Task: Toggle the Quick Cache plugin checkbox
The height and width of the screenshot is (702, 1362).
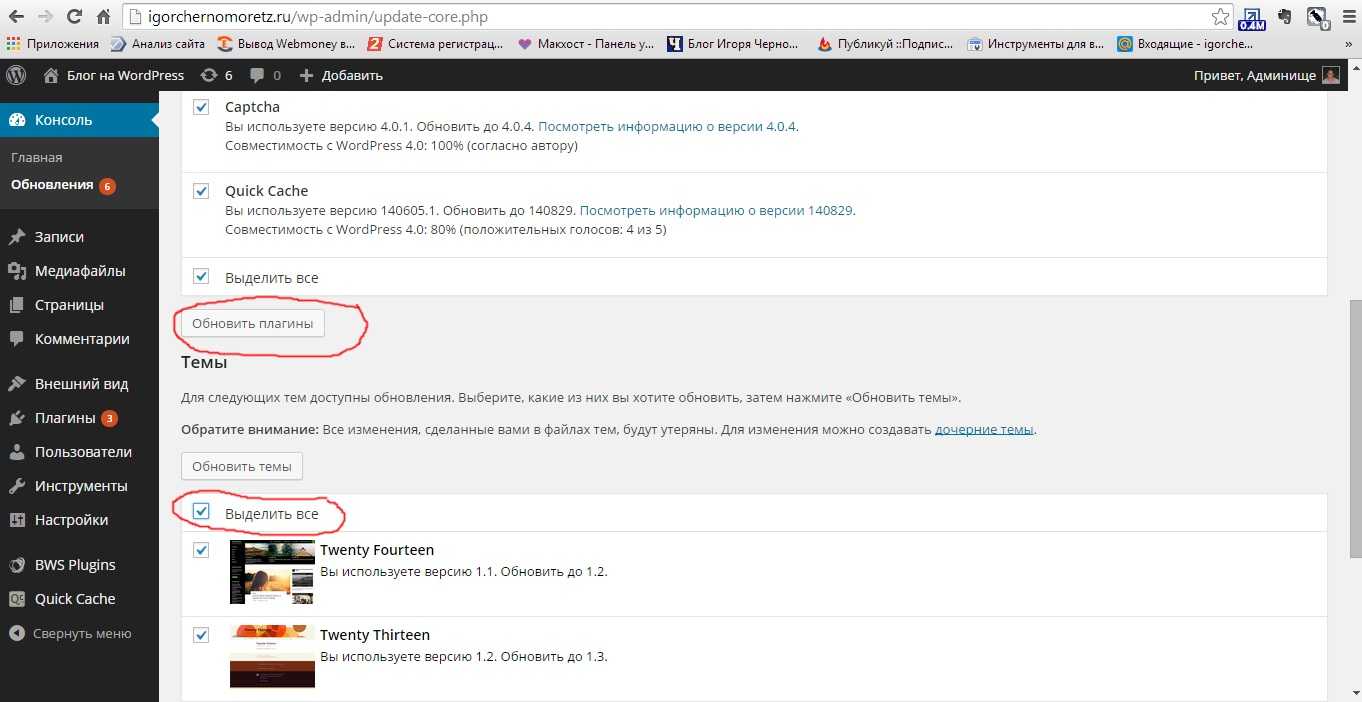Action: pos(201,191)
